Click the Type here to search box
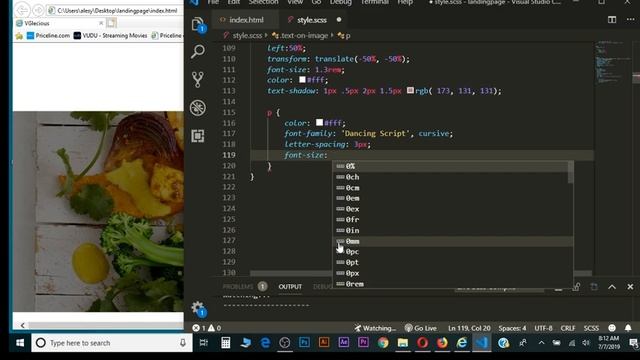This screenshot has height=360, width=640. pos(112,343)
